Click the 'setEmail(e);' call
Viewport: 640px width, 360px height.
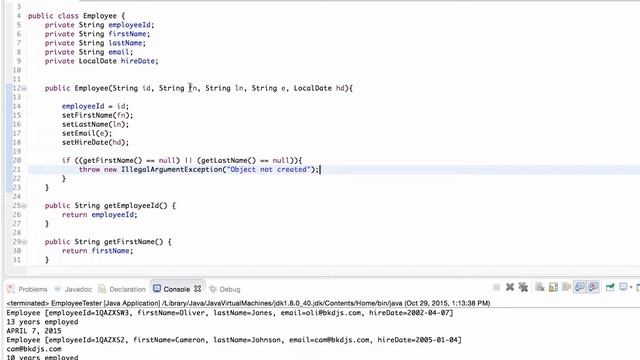pyautogui.click(x=87, y=133)
